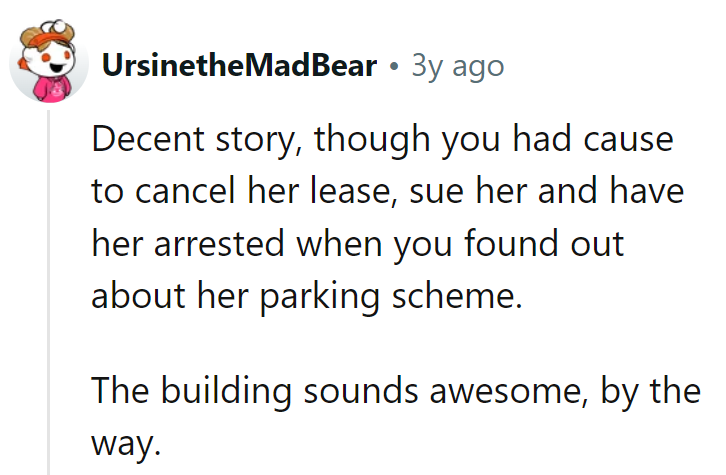
Task: Click the word 'though' in first line
Action: pyautogui.click(x=372, y=140)
